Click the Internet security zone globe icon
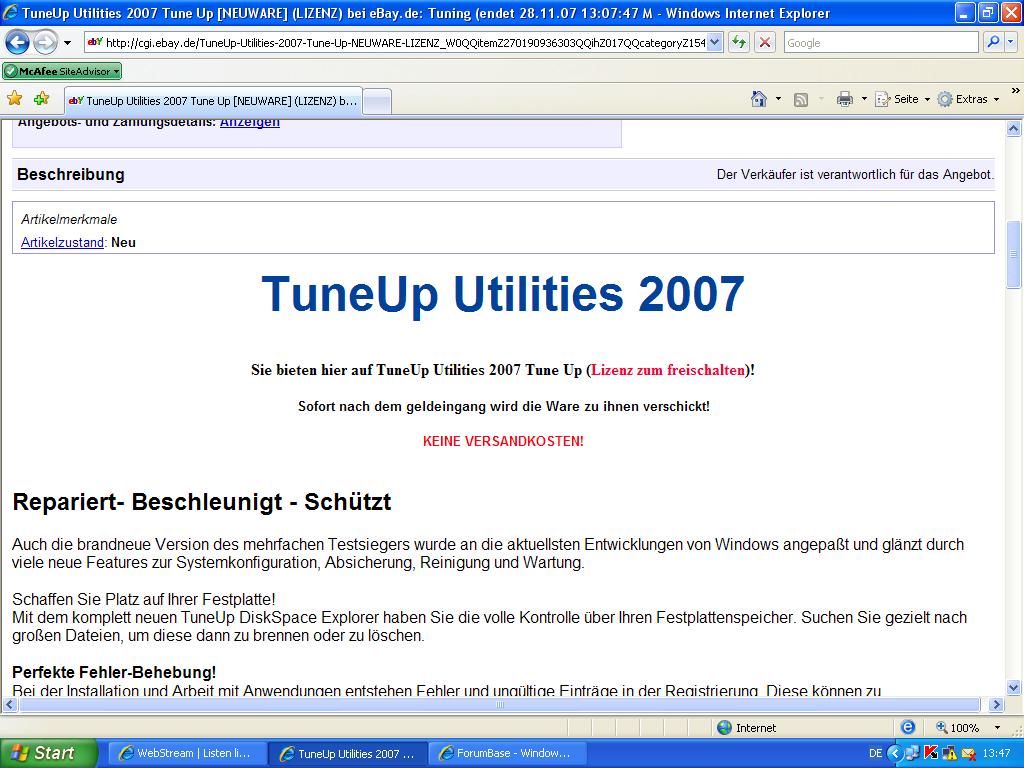The width and height of the screenshot is (1024, 768). (x=724, y=728)
